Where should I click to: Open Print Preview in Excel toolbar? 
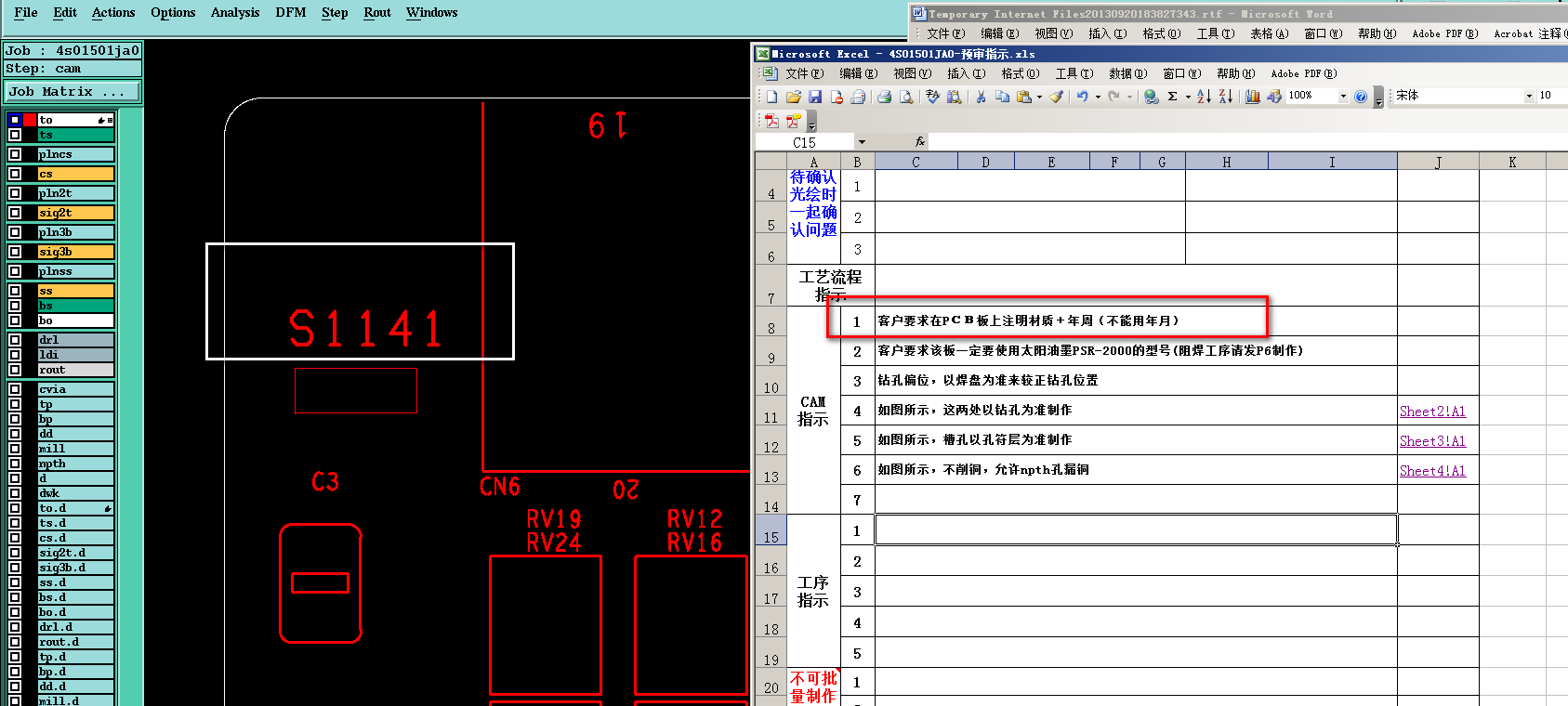(x=906, y=97)
